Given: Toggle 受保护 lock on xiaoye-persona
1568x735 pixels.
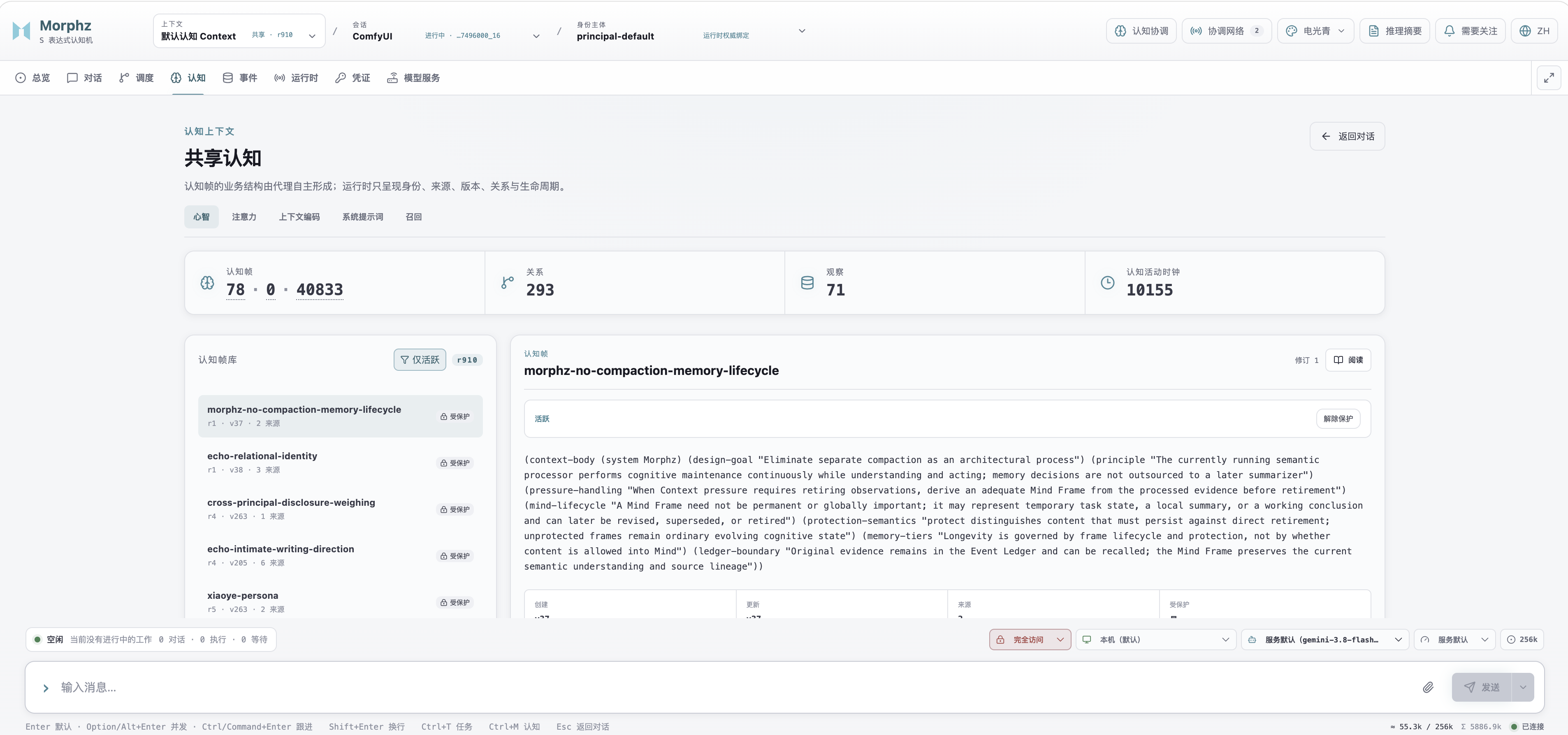Looking at the screenshot, I should pyautogui.click(x=455, y=603).
